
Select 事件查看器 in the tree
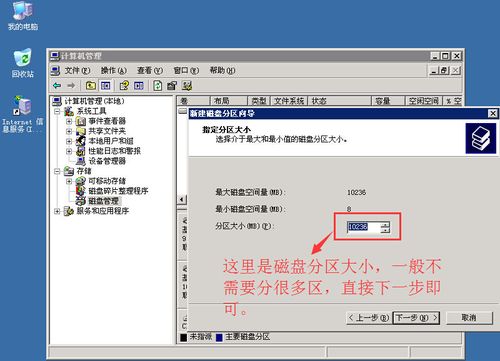tap(107, 121)
